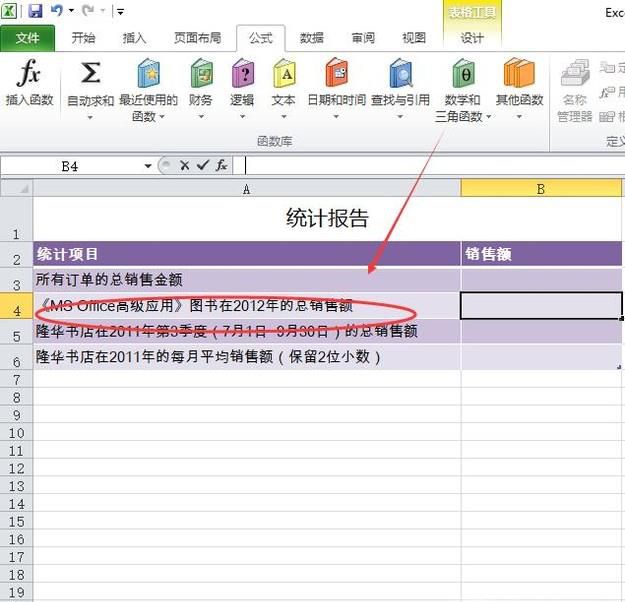Expand the Financial functions dropdown arrow
The width and height of the screenshot is (625, 602).
point(201,117)
